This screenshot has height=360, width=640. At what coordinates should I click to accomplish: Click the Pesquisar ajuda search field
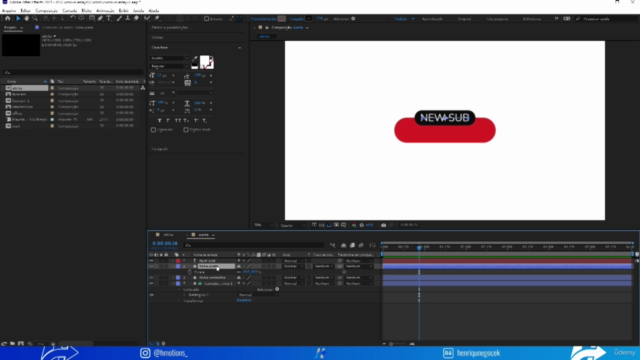point(606,19)
